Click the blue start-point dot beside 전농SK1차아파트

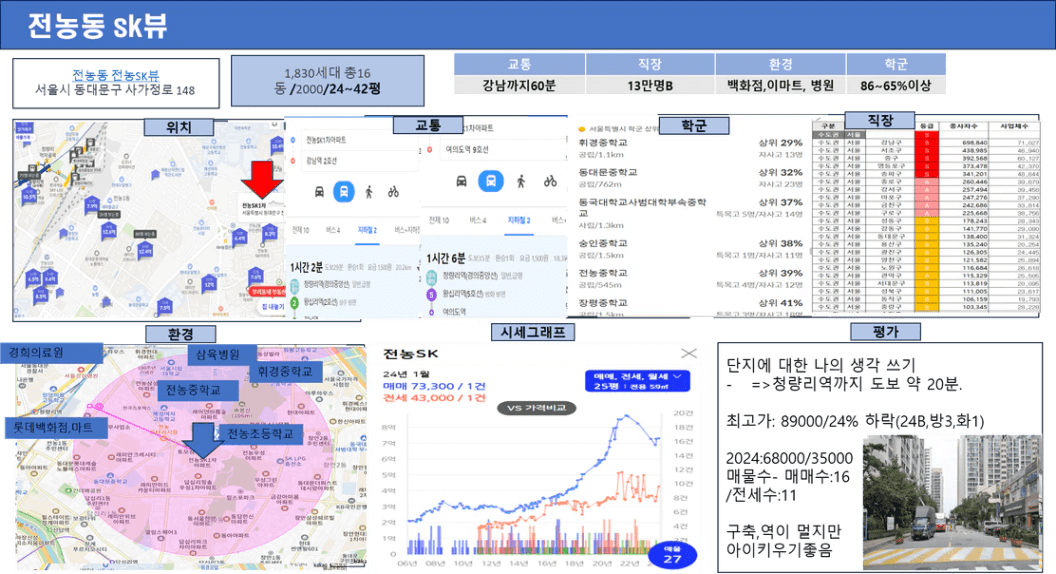tap(293, 140)
